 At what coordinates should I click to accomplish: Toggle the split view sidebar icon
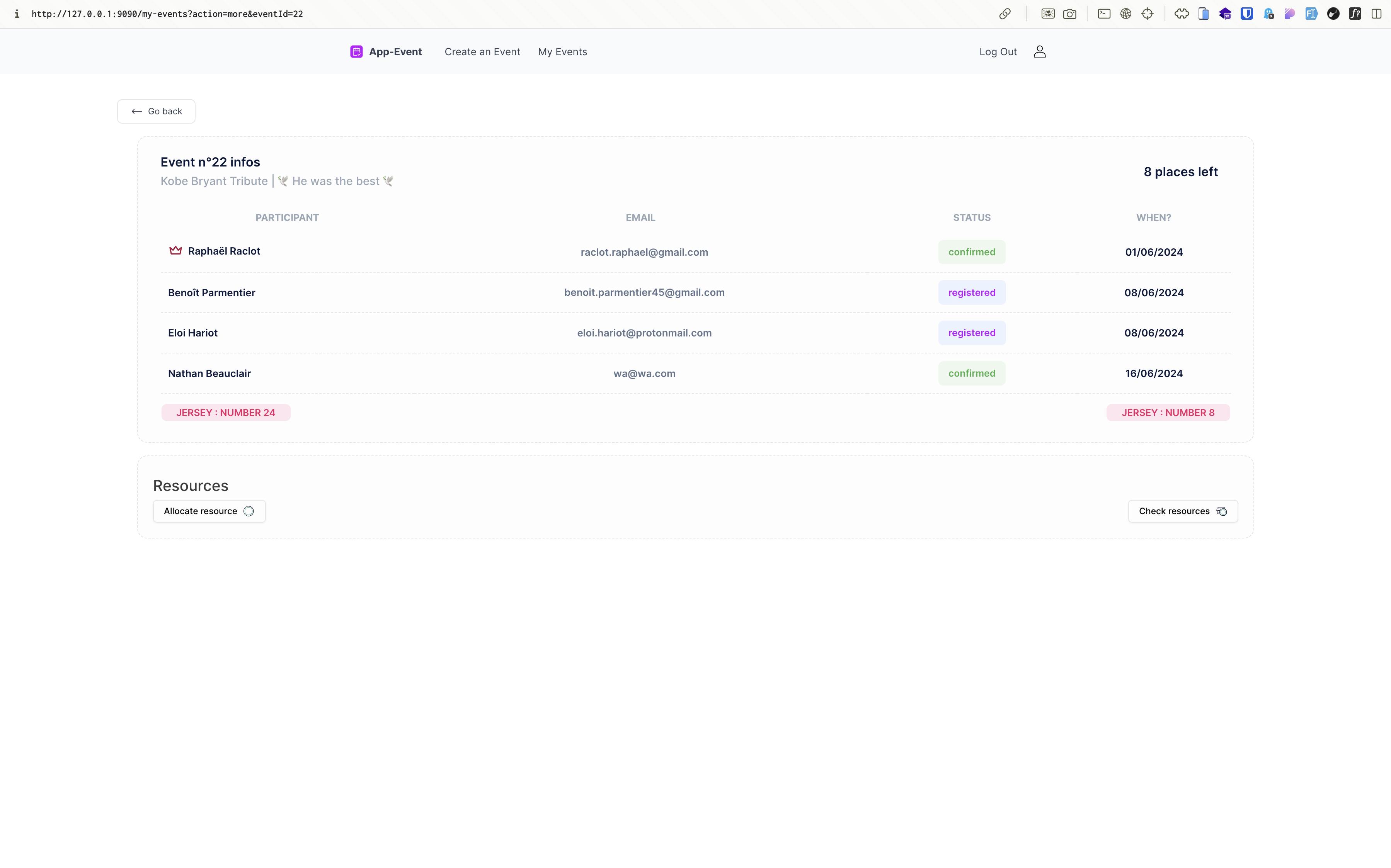1376,14
